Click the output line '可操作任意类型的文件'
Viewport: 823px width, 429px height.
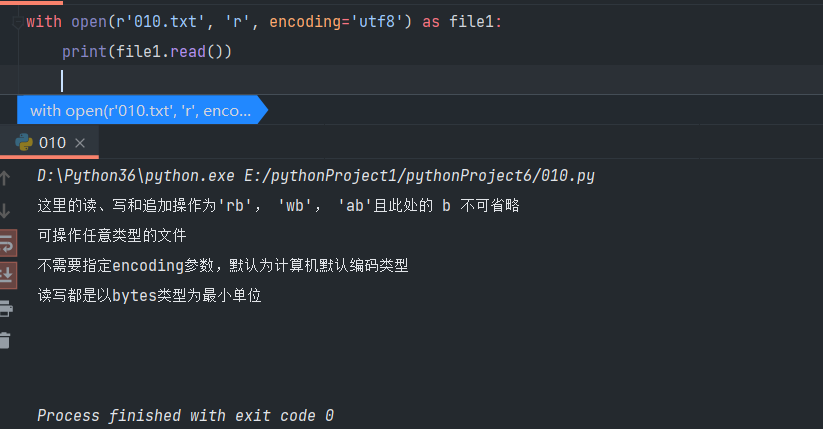[x=112, y=236]
